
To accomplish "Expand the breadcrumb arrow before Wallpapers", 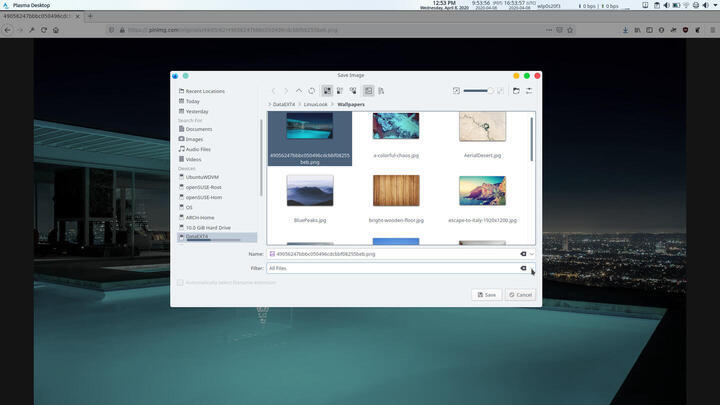I will click(x=332, y=105).
